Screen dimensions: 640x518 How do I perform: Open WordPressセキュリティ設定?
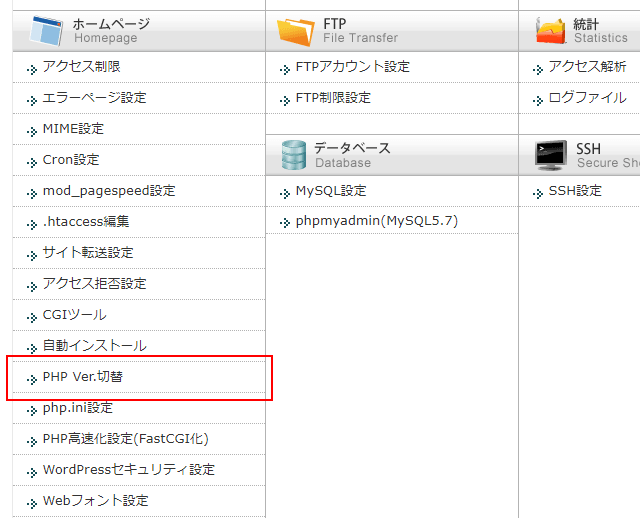[129, 470]
